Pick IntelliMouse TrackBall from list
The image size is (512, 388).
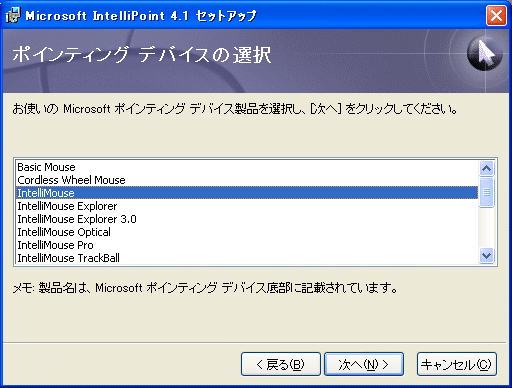[247, 258]
